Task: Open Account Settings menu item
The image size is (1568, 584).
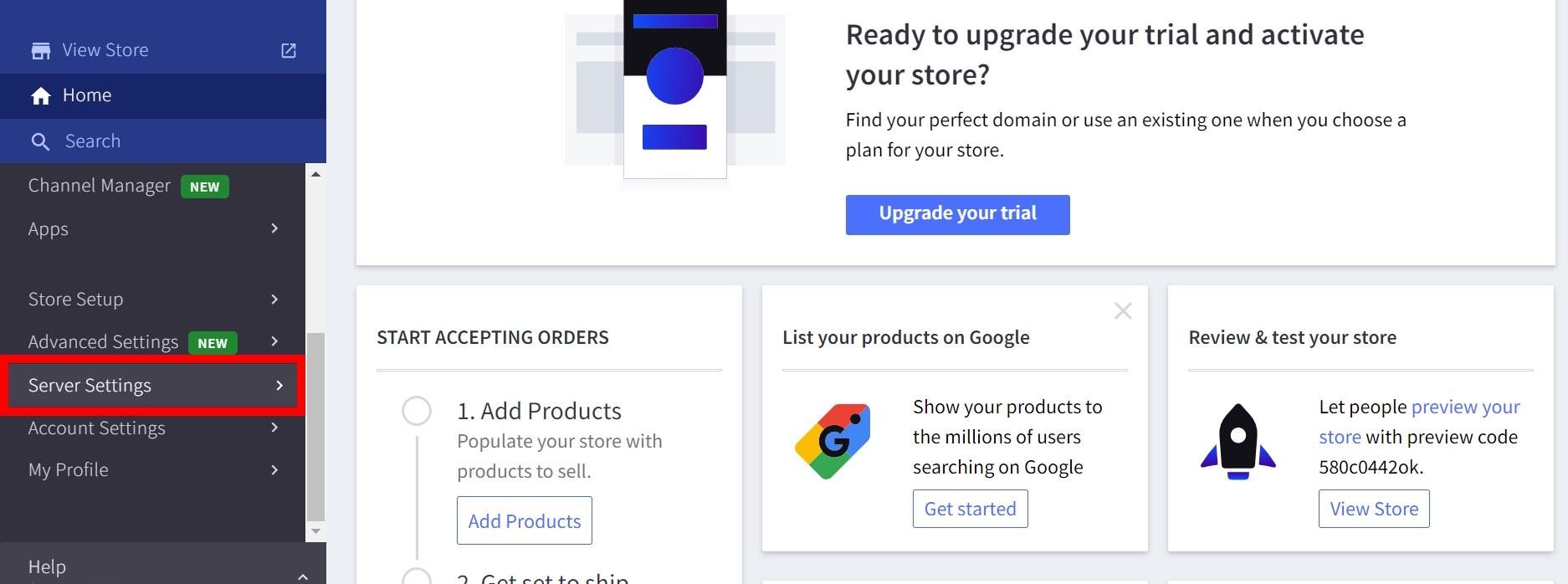Action: tap(97, 428)
